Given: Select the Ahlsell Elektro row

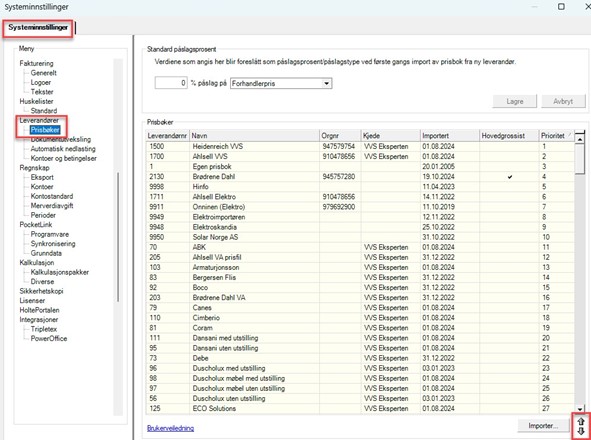Looking at the screenshot, I should [360, 197].
